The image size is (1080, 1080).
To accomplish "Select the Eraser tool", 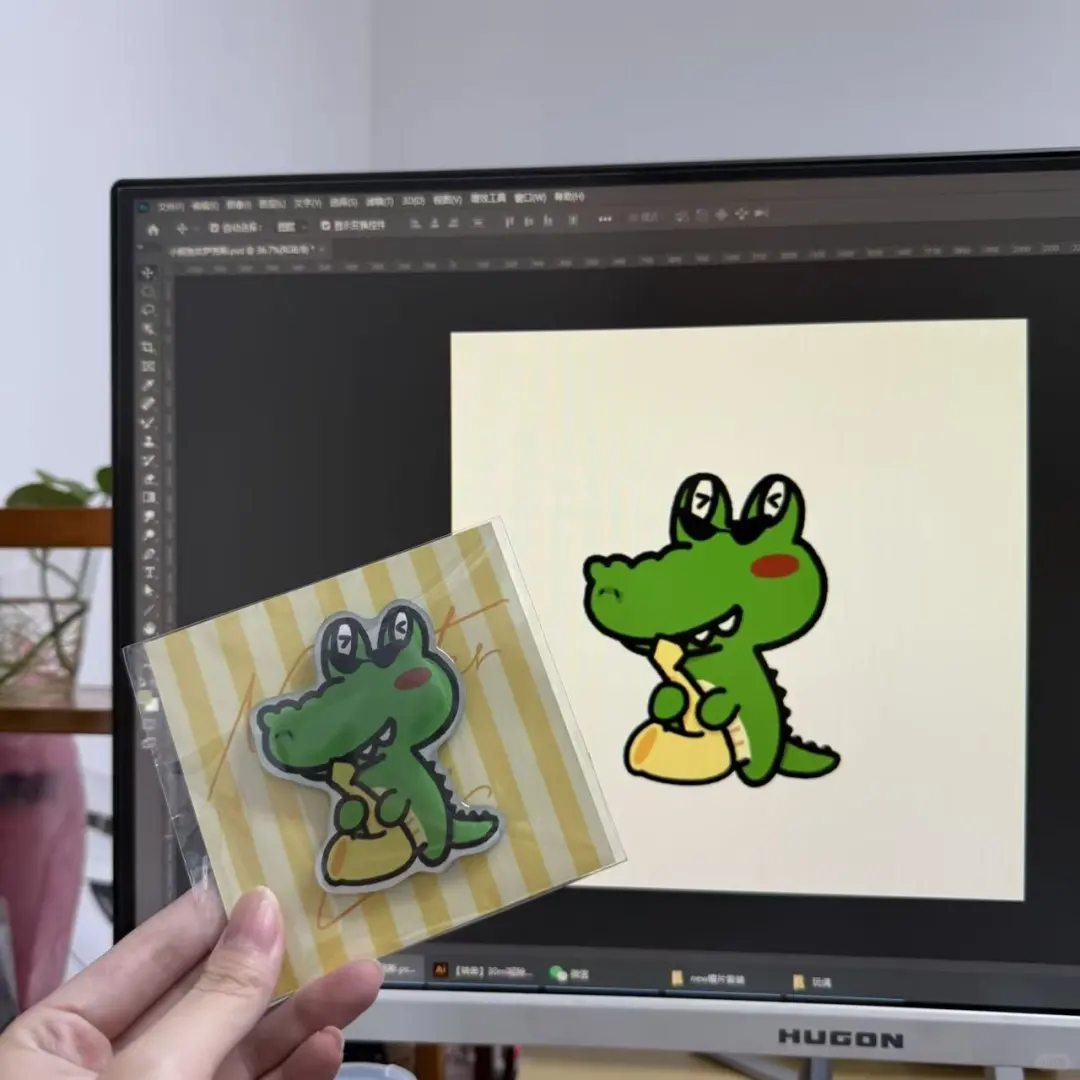I will tap(149, 479).
